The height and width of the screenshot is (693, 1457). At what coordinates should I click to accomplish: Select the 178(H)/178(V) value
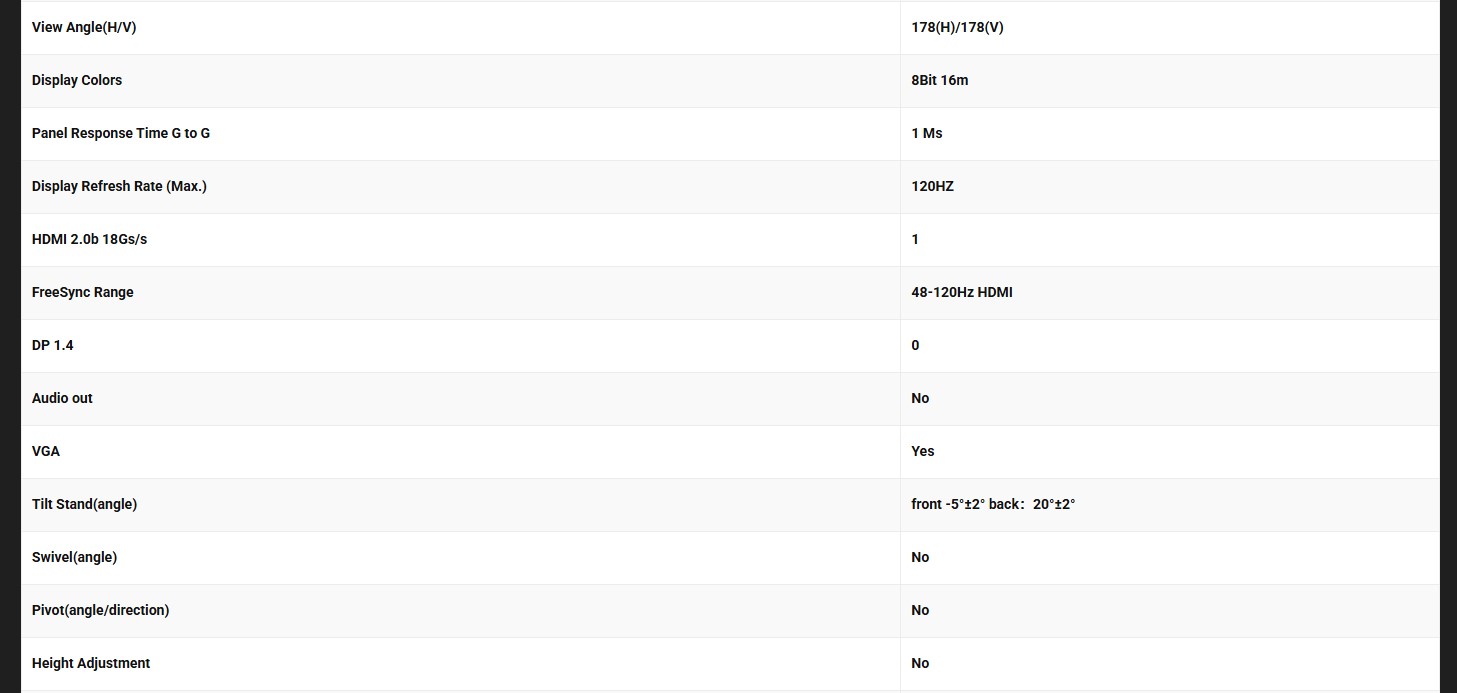[x=957, y=27]
